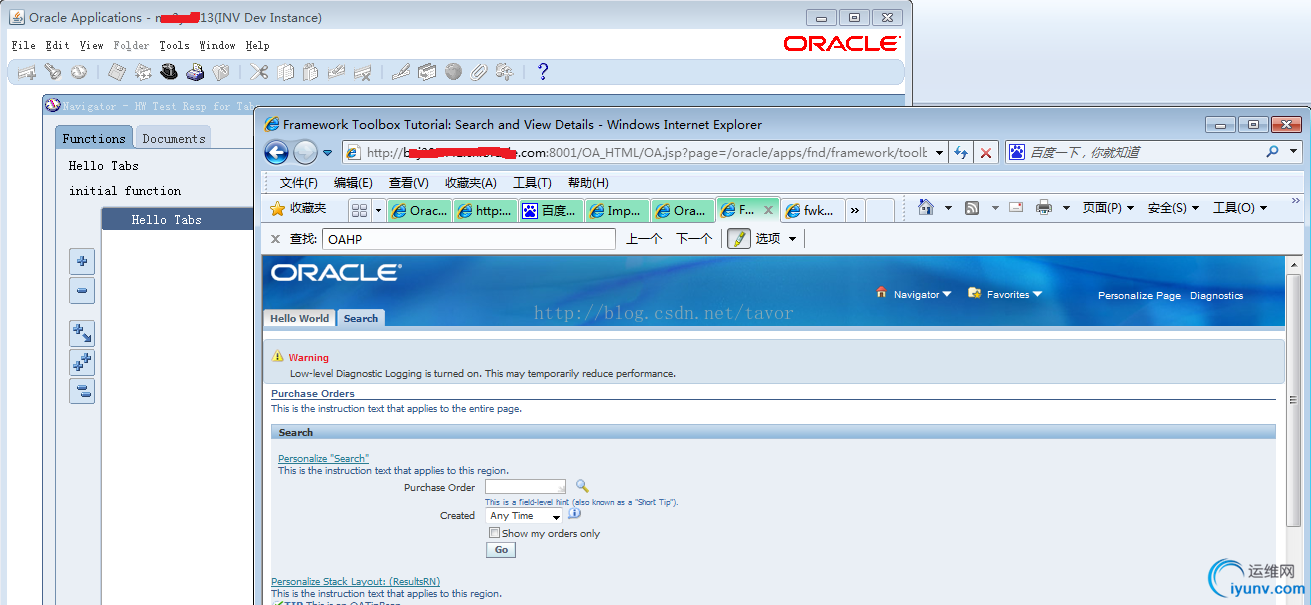Click the highlighter icon in IE find bar
Screen dimensions: 1311x605
pyautogui.click(x=739, y=239)
